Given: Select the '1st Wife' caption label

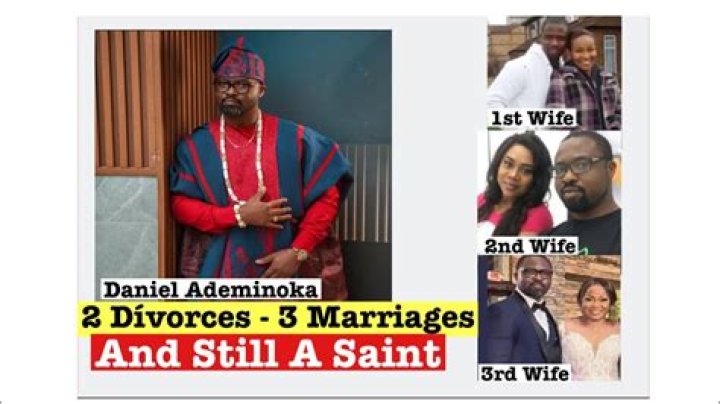Looking at the screenshot, I should click(533, 118).
